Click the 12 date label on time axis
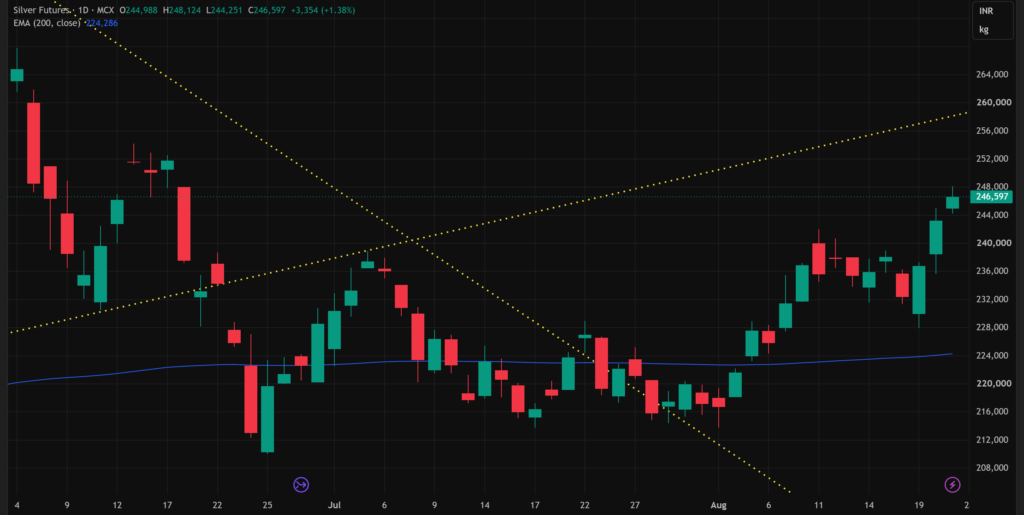1024x515 pixels. (117, 505)
